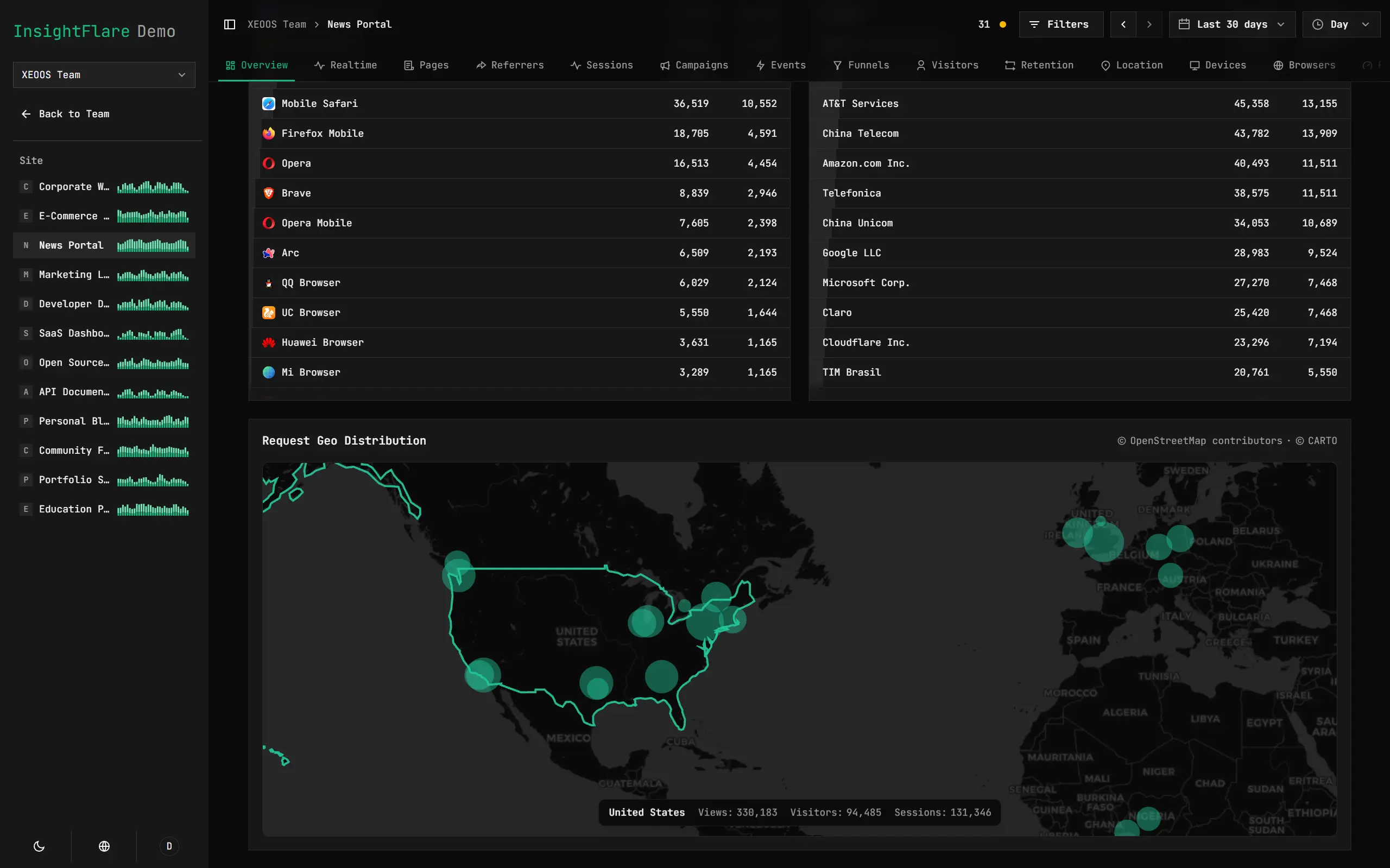This screenshot has width=1390, height=868.
Task: Click the Amazon.com Inc. row
Action: point(1079,163)
